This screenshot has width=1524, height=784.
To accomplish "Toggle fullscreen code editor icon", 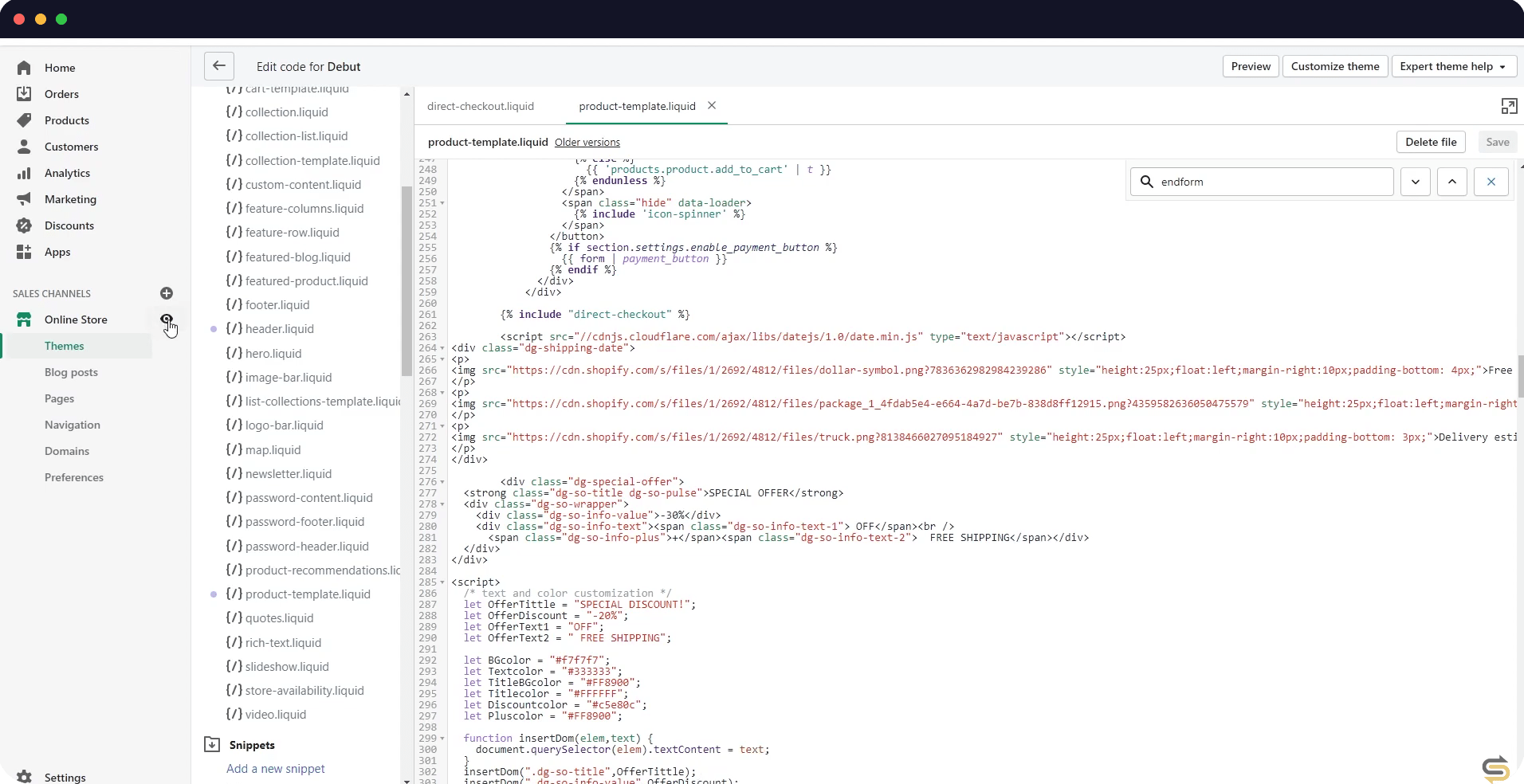I will (1509, 106).
